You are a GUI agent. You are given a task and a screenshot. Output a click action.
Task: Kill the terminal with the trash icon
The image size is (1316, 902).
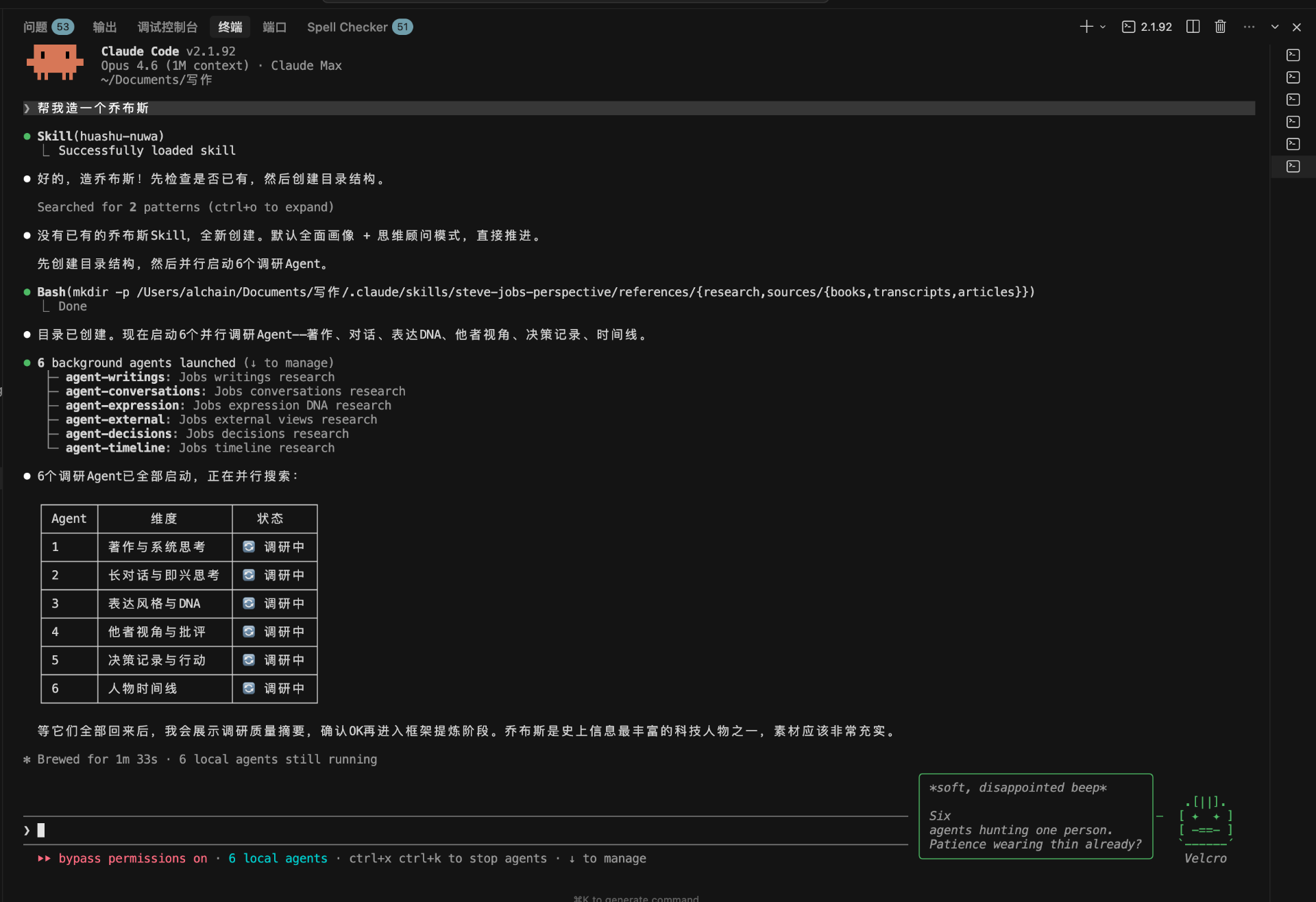coord(1220,26)
